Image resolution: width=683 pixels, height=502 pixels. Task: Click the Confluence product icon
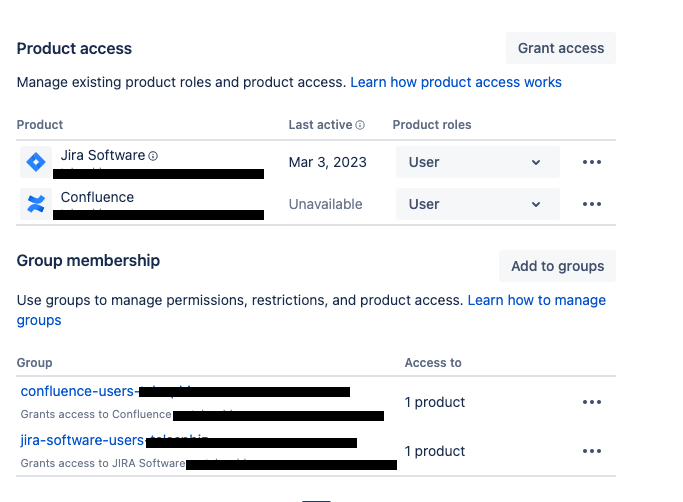tap(36, 204)
